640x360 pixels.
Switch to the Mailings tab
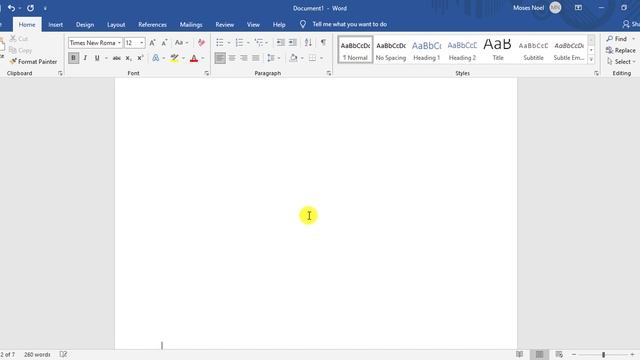[x=191, y=24]
